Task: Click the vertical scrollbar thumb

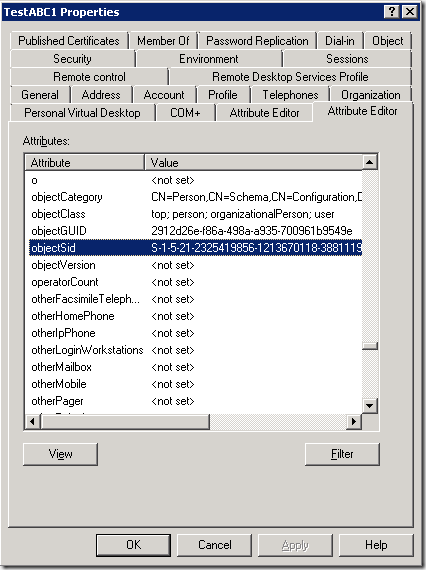Action: (x=370, y=346)
